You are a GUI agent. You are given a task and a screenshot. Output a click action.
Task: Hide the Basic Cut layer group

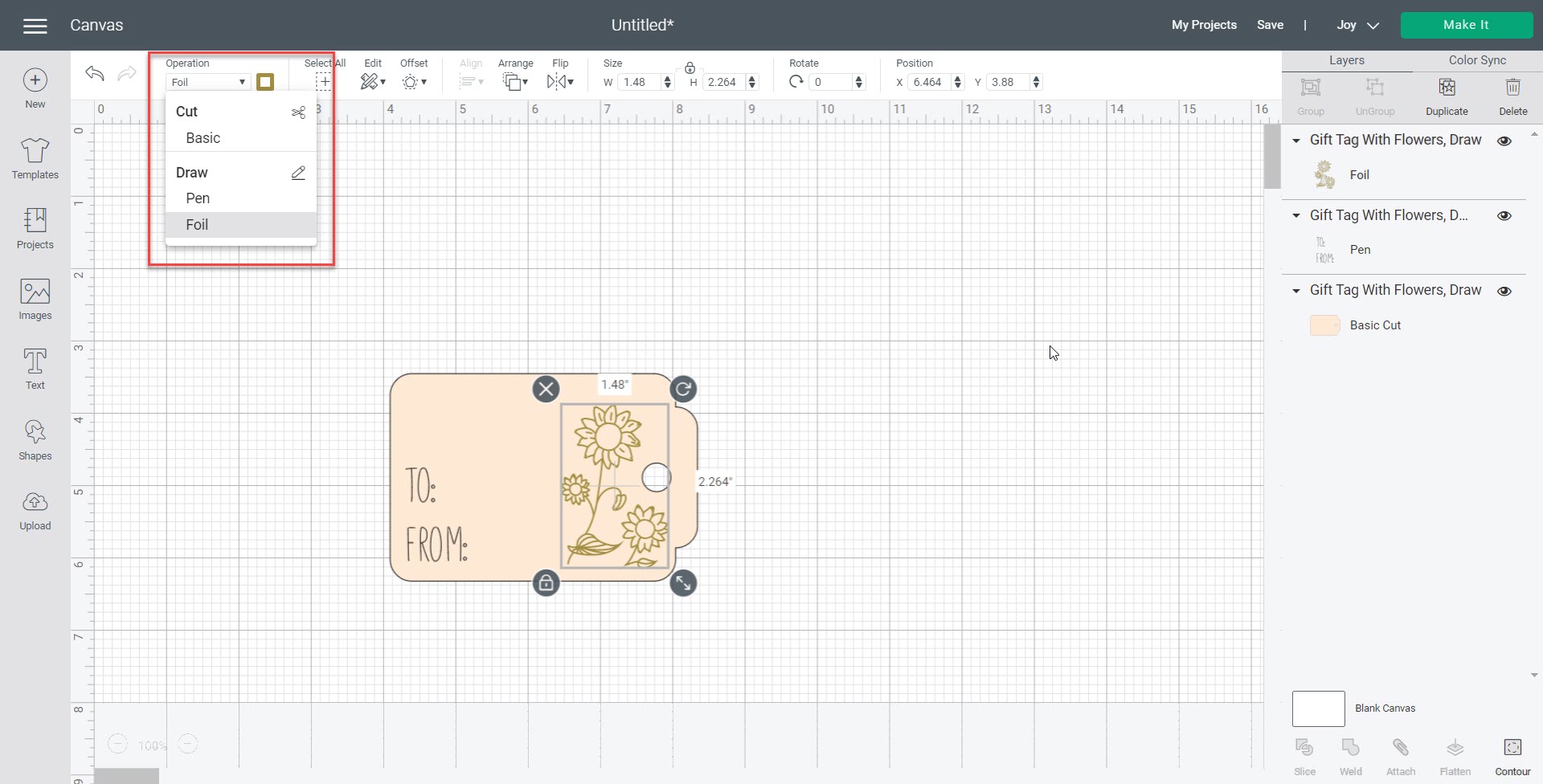(x=1504, y=291)
